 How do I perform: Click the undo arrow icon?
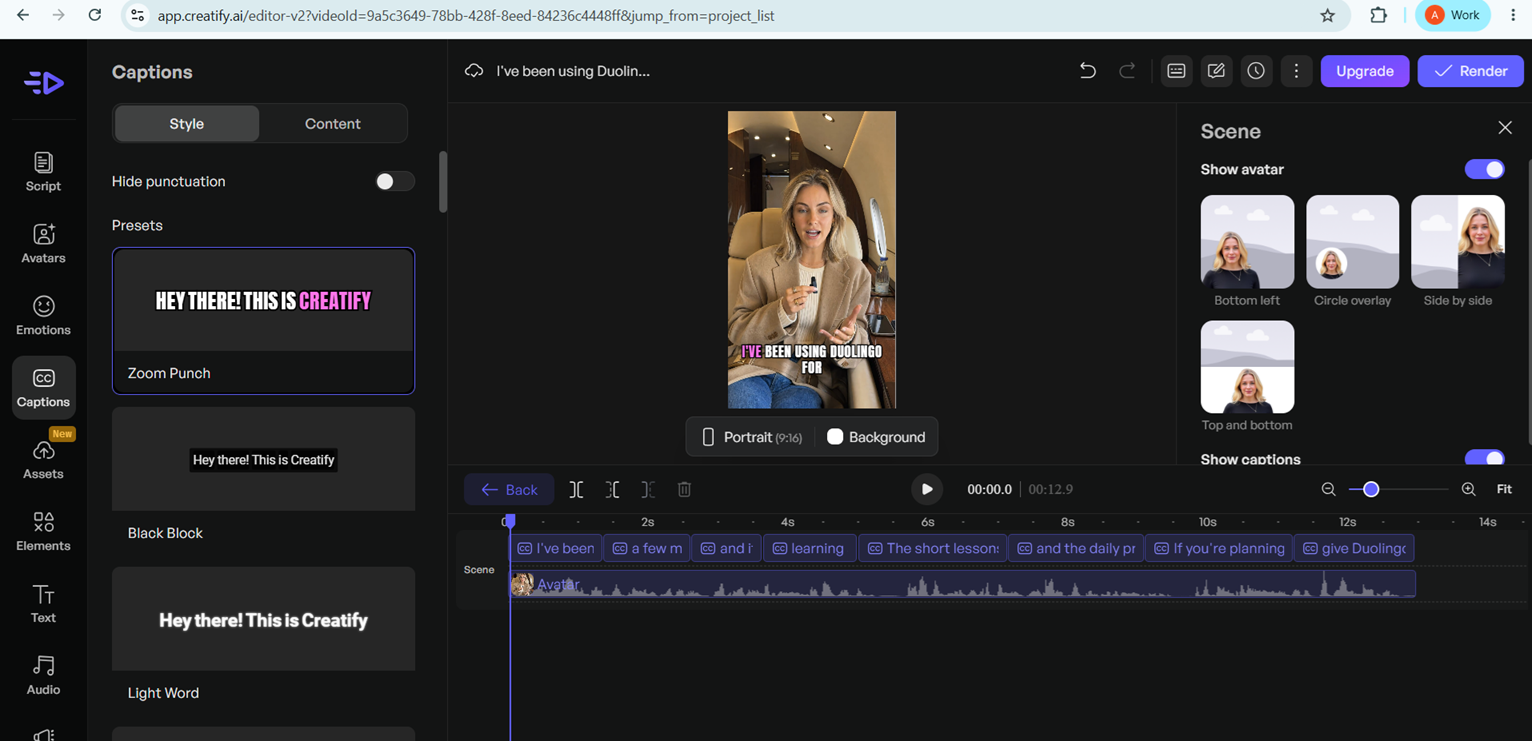pyautogui.click(x=1087, y=71)
